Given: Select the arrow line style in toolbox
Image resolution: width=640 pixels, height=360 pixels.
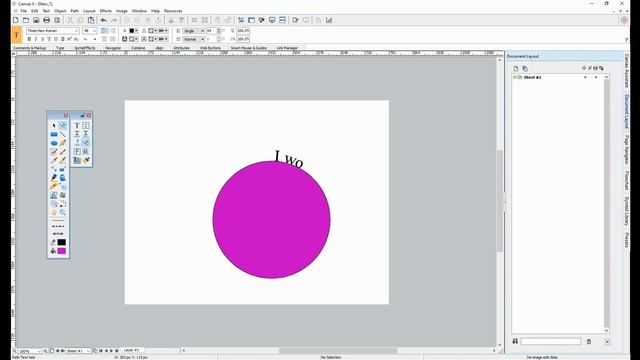Looking at the screenshot, I should click(x=58, y=233).
